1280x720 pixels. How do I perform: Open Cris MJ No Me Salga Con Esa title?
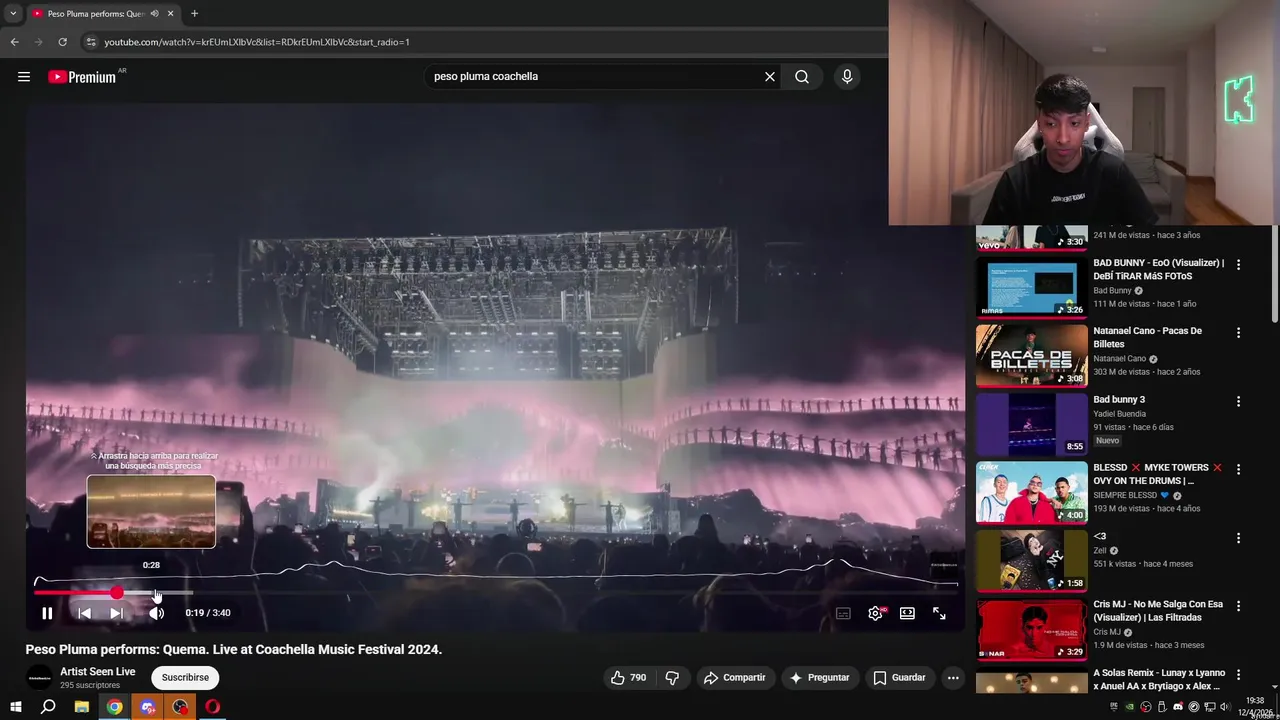(x=1158, y=611)
